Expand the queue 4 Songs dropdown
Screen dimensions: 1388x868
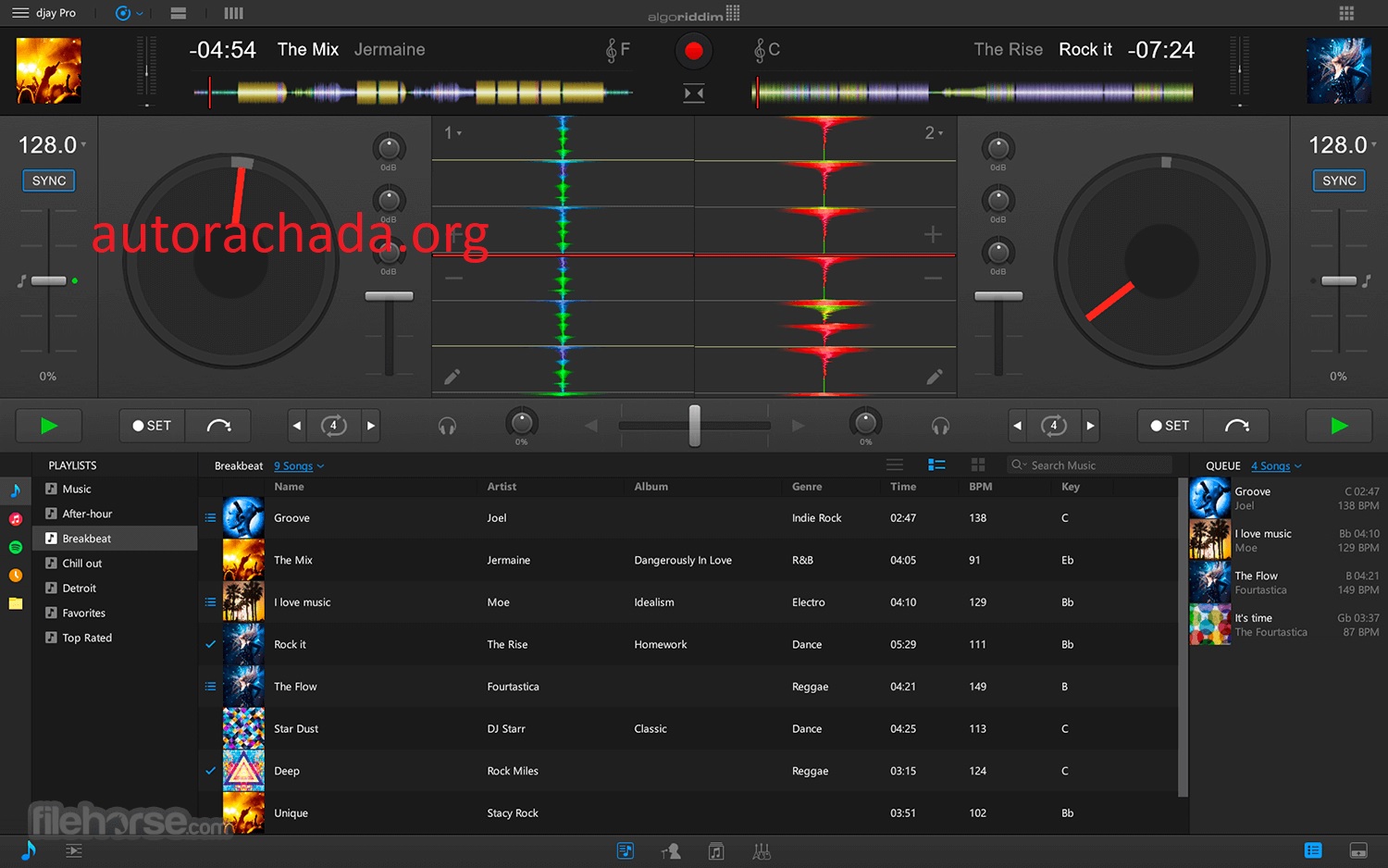pos(1276,465)
